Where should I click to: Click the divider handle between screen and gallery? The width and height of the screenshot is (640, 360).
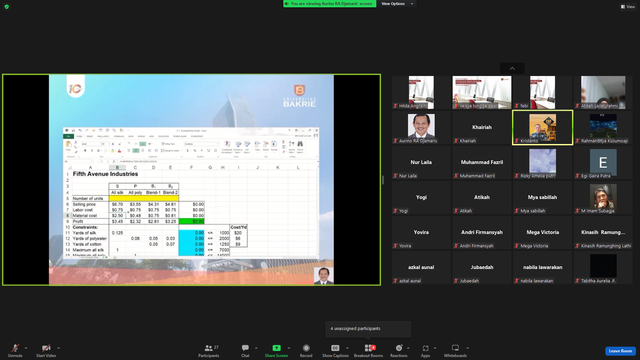click(383, 180)
